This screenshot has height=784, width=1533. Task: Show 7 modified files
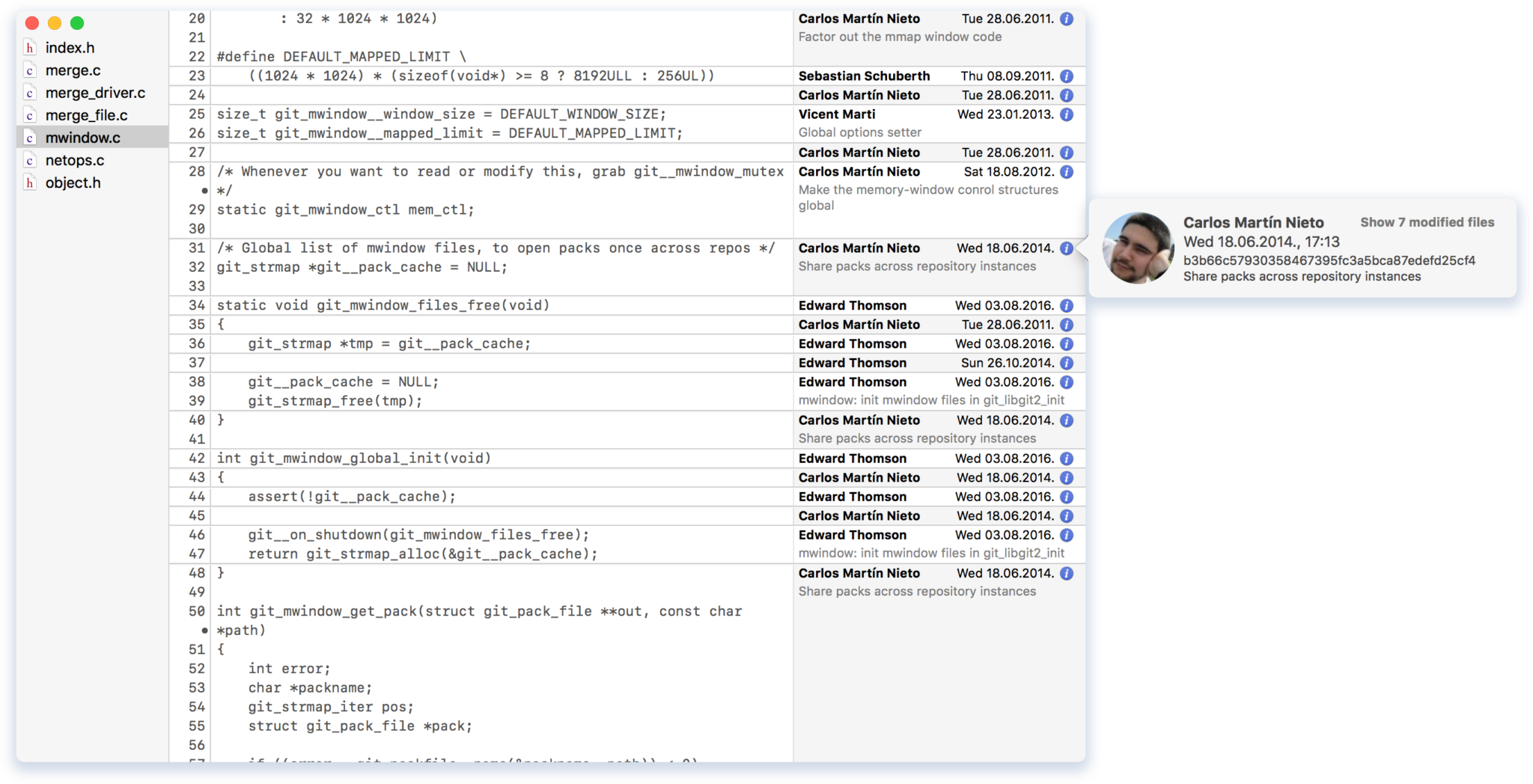pyautogui.click(x=1427, y=222)
